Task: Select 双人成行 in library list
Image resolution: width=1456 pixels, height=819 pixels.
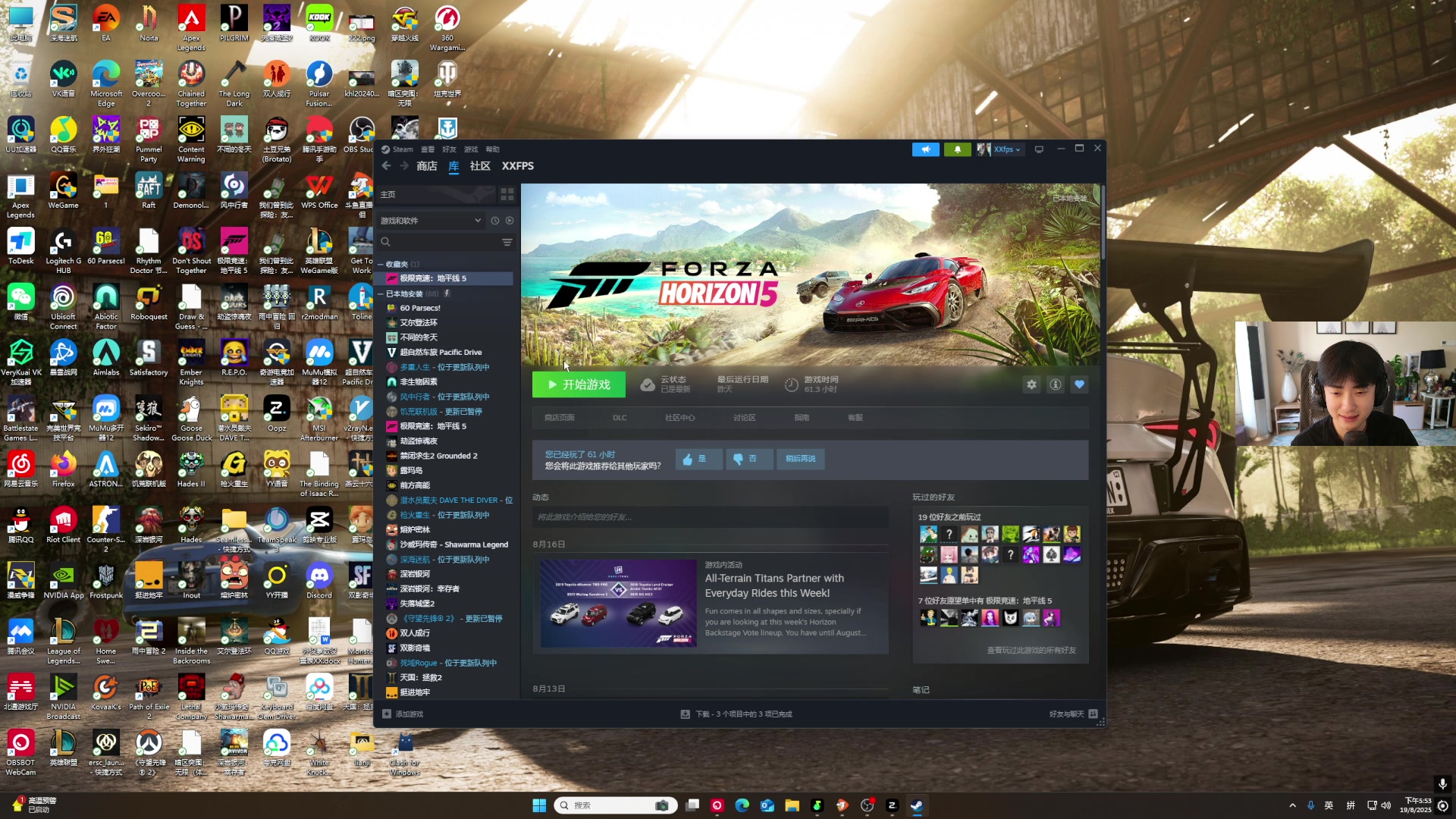Action: (415, 633)
